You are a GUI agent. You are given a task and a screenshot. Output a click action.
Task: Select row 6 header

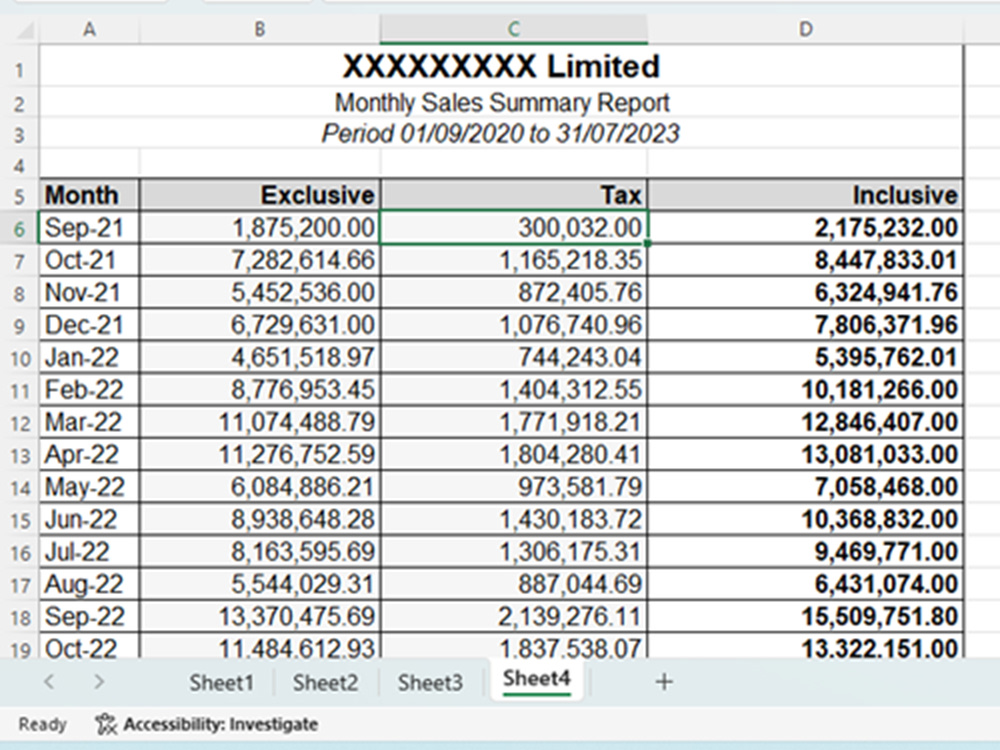(19, 228)
